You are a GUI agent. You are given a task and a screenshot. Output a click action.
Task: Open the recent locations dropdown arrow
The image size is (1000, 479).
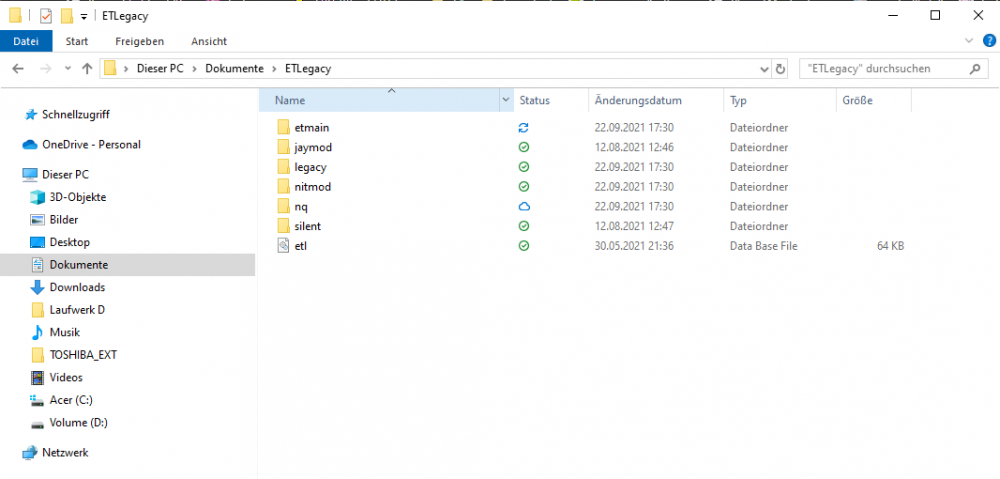(68, 69)
